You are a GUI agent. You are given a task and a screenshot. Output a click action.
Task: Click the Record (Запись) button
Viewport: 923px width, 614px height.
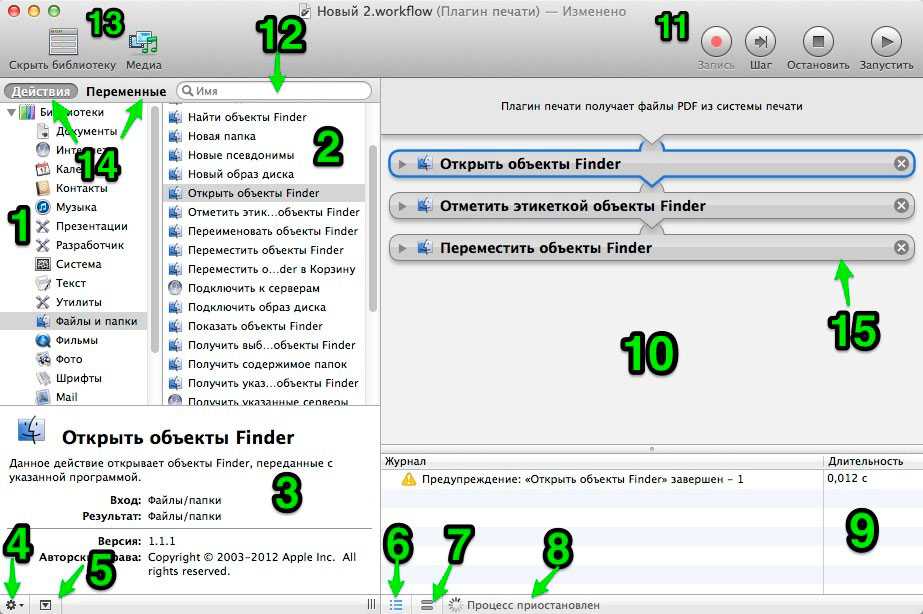coord(716,42)
